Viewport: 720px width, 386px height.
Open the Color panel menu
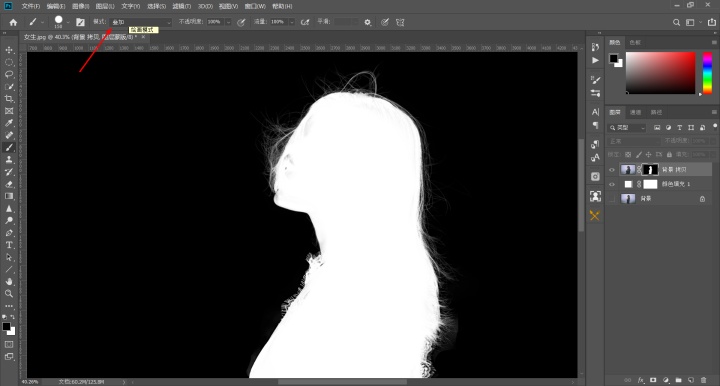point(714,42)
